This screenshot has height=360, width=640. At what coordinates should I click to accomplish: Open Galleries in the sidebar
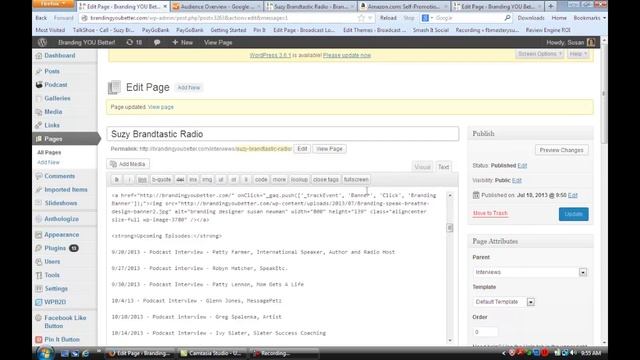coord(57,98)
